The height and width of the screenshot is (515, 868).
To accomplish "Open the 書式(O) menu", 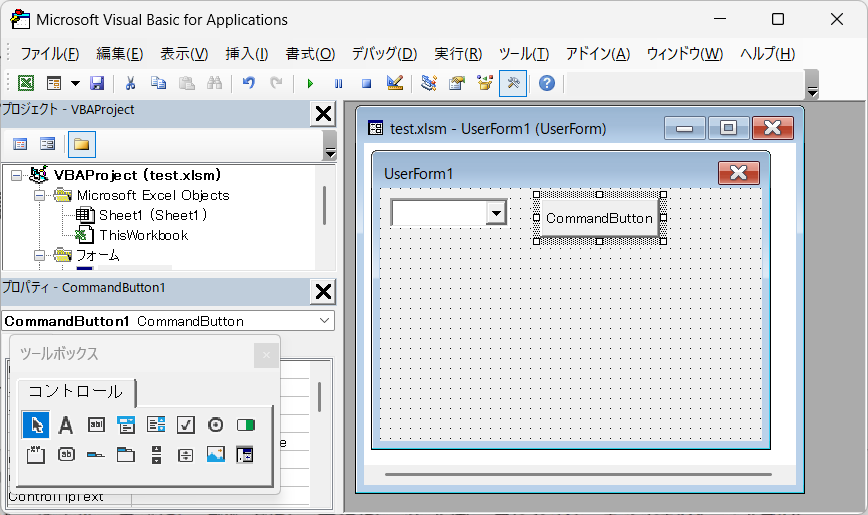I will (x=311, y=54).
